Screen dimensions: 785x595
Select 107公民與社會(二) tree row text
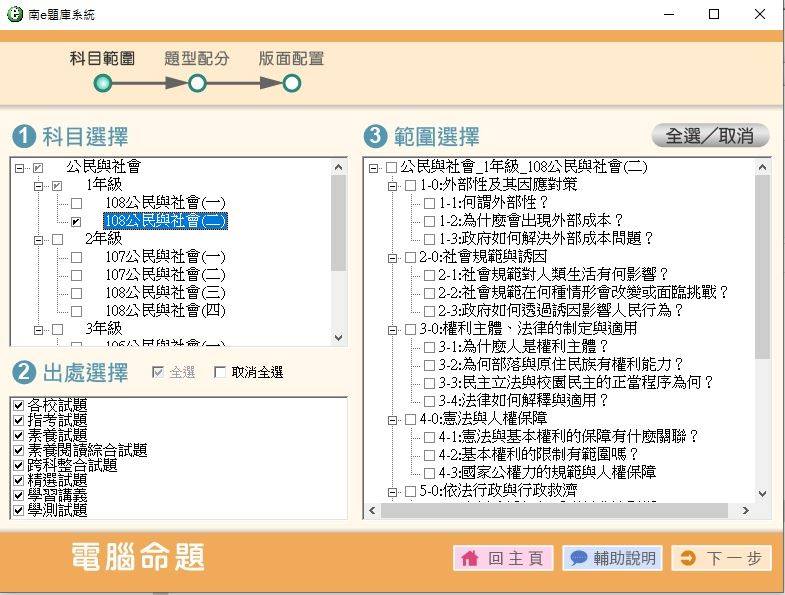165,275
